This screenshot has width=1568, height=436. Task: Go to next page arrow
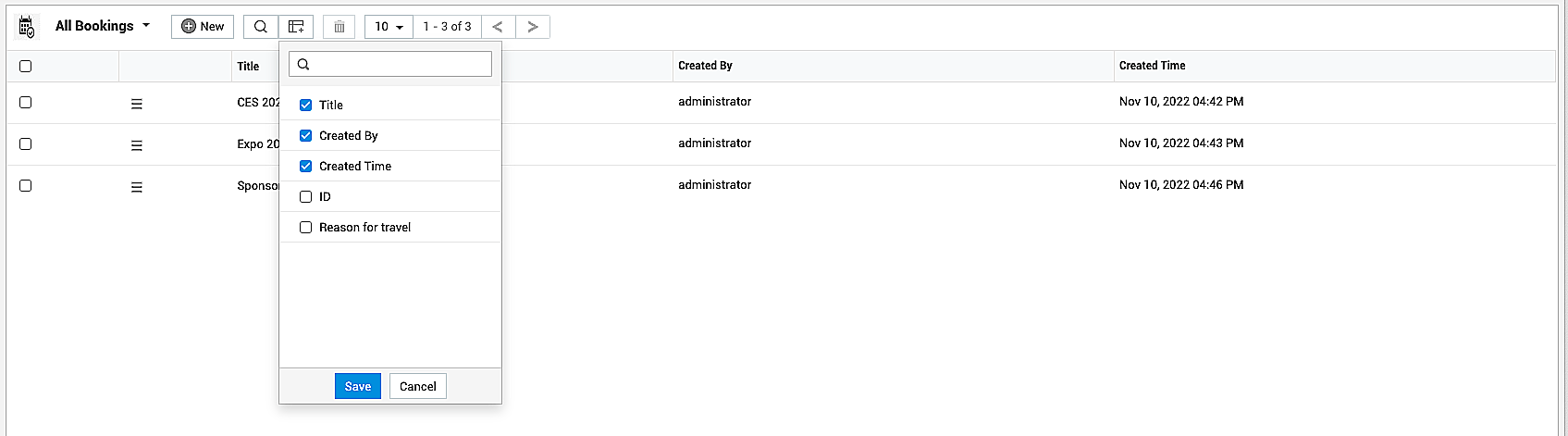tap(533, 27)
